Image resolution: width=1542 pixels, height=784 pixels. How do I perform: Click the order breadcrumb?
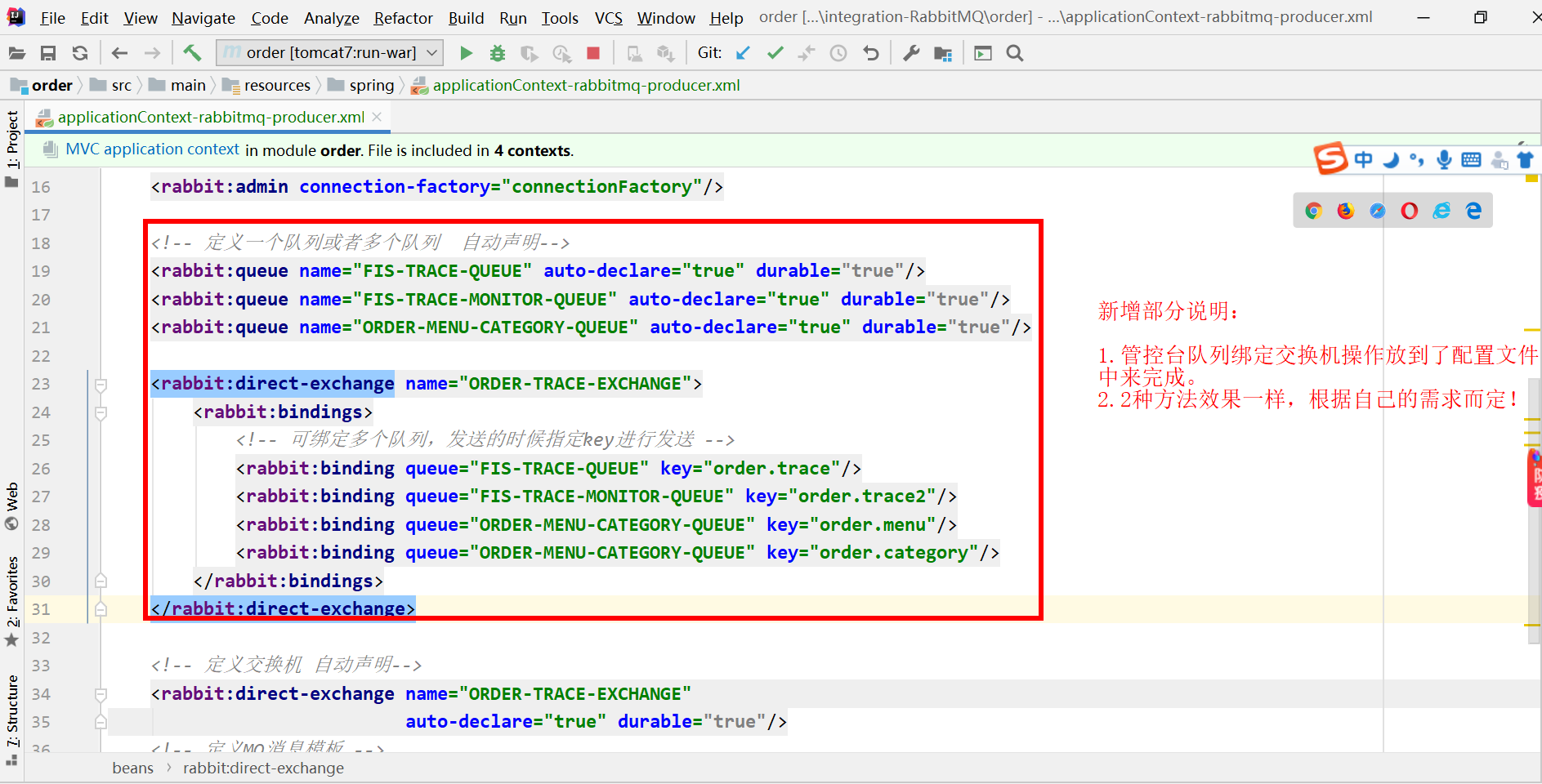[42, 85]
